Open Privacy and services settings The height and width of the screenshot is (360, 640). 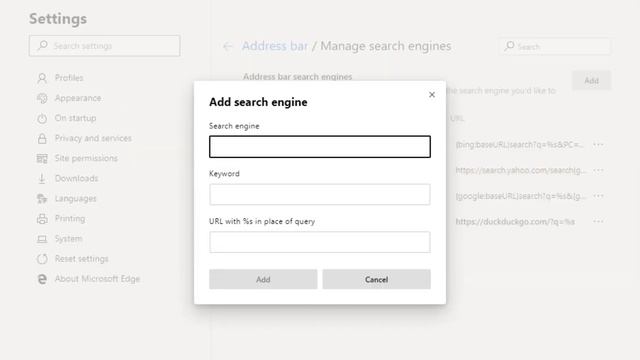[x=93, y=138]
